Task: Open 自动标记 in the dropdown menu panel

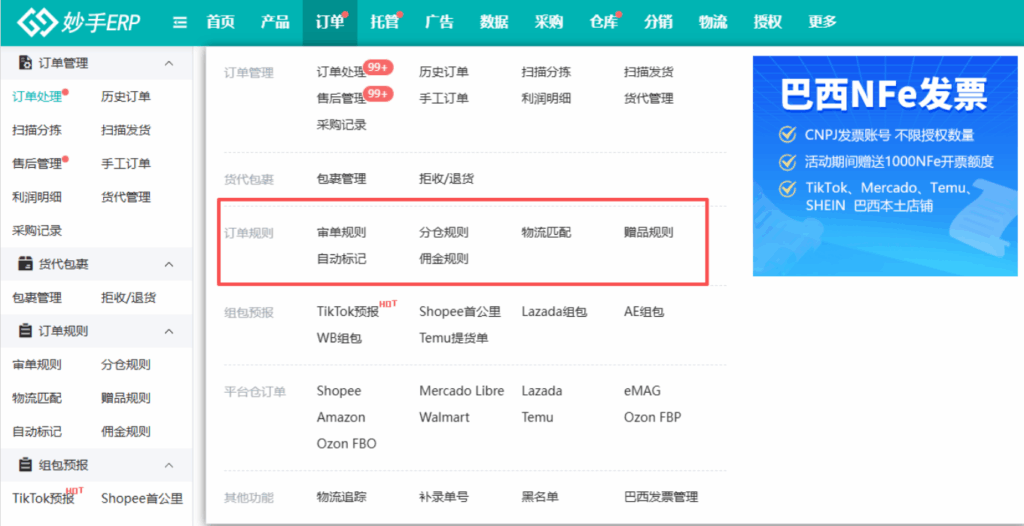Action: point(341,259)
